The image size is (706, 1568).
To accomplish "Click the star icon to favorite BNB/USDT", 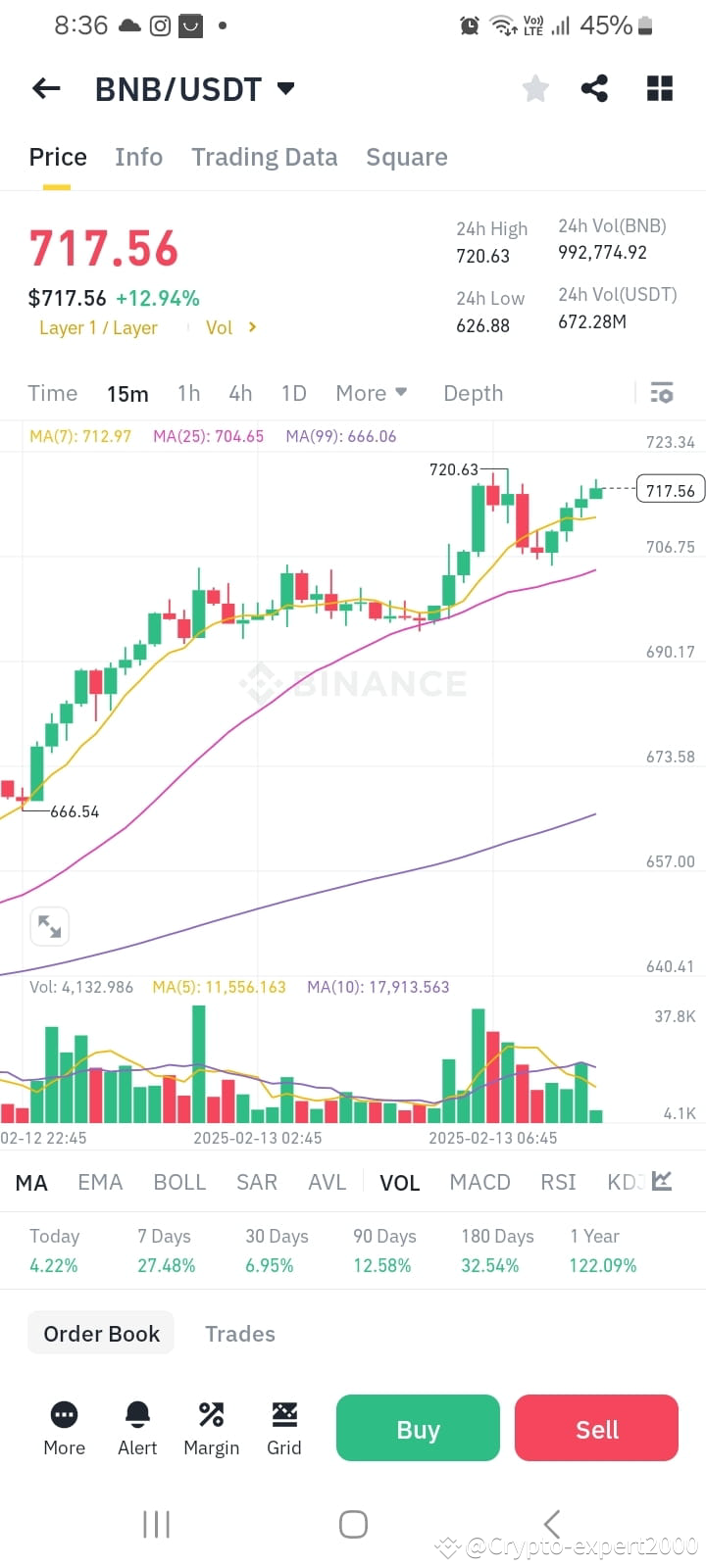I will coord(534,88).
